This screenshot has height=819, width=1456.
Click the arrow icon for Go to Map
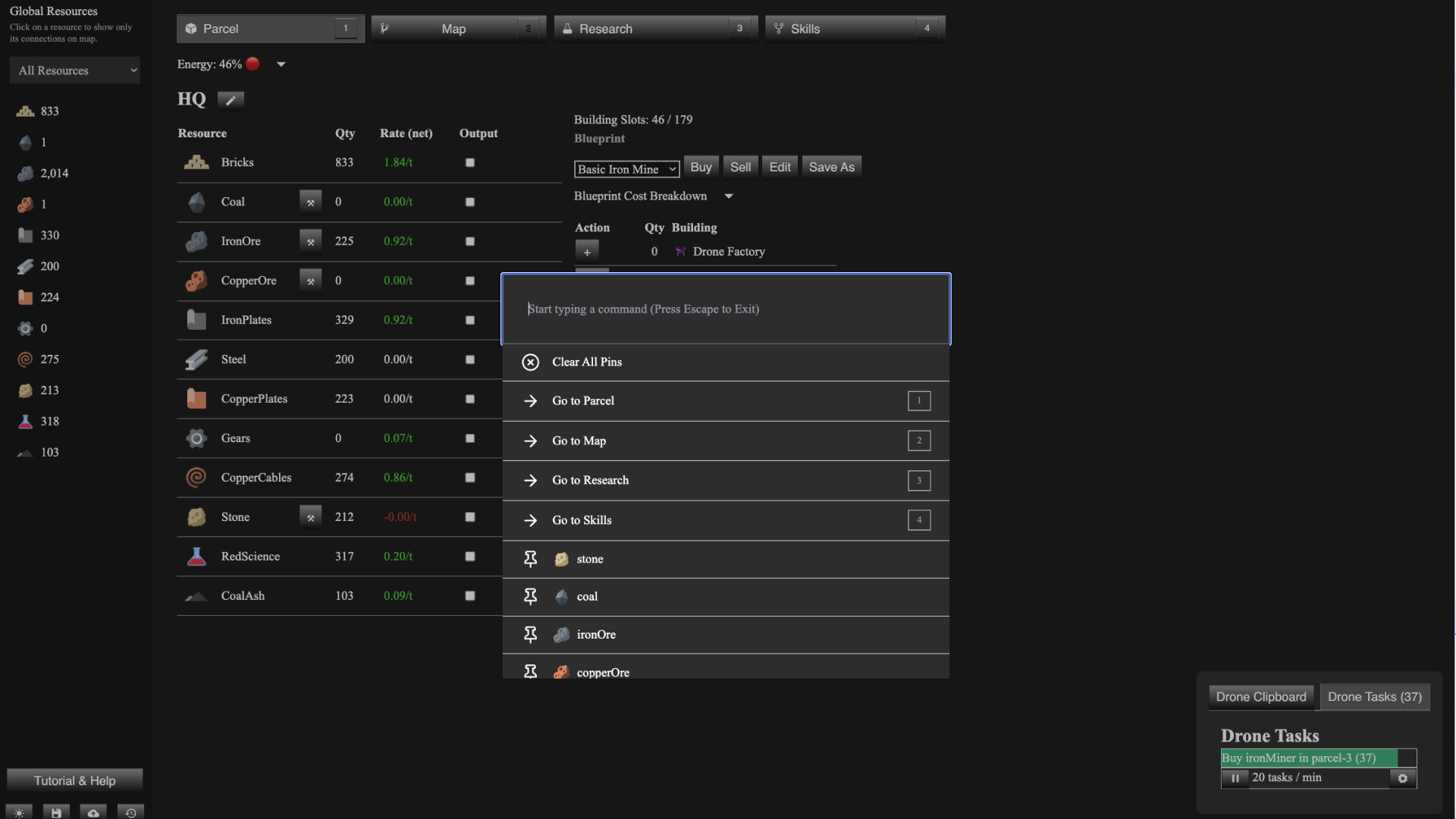tap(530, 441)
